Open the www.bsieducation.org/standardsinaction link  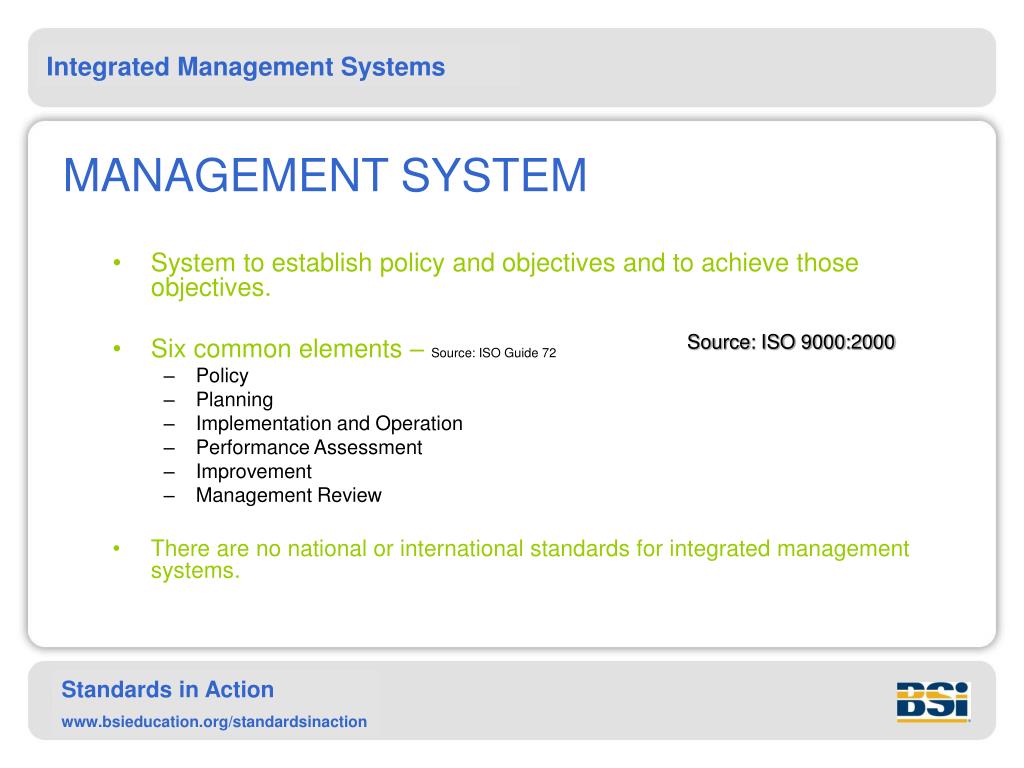coord(214,722)
